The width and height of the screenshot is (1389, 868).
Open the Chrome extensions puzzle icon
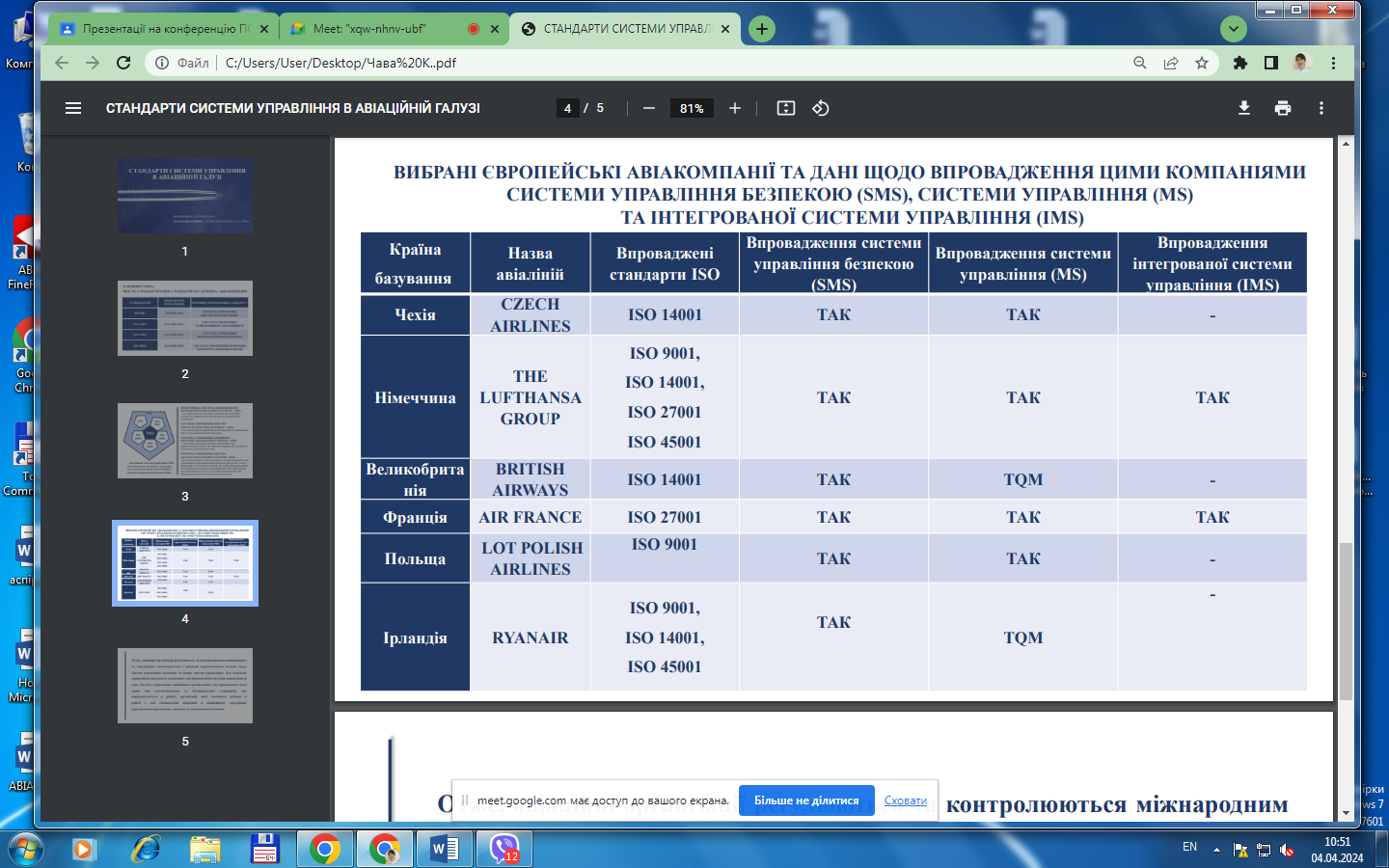coord(1240,63)
